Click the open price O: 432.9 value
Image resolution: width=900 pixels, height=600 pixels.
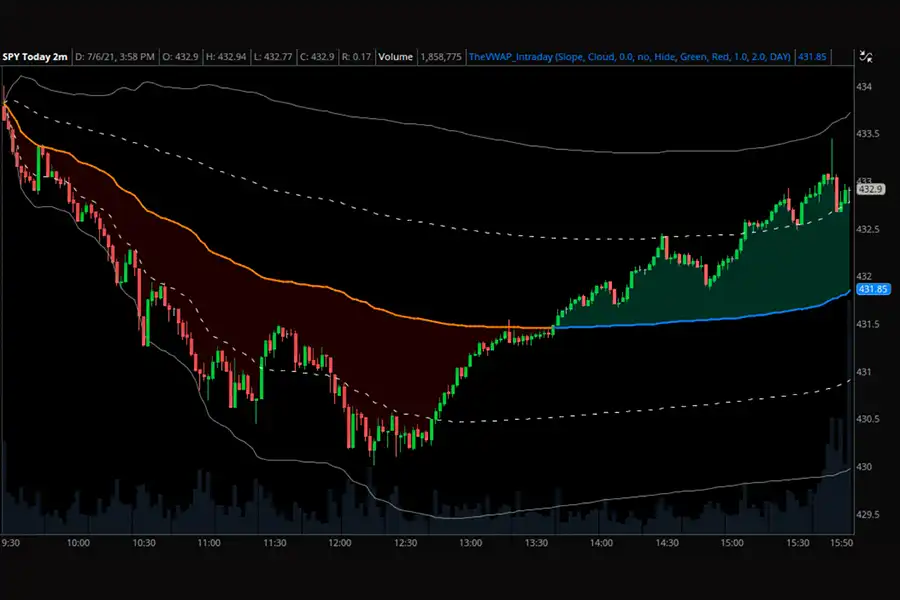point(180,57)
